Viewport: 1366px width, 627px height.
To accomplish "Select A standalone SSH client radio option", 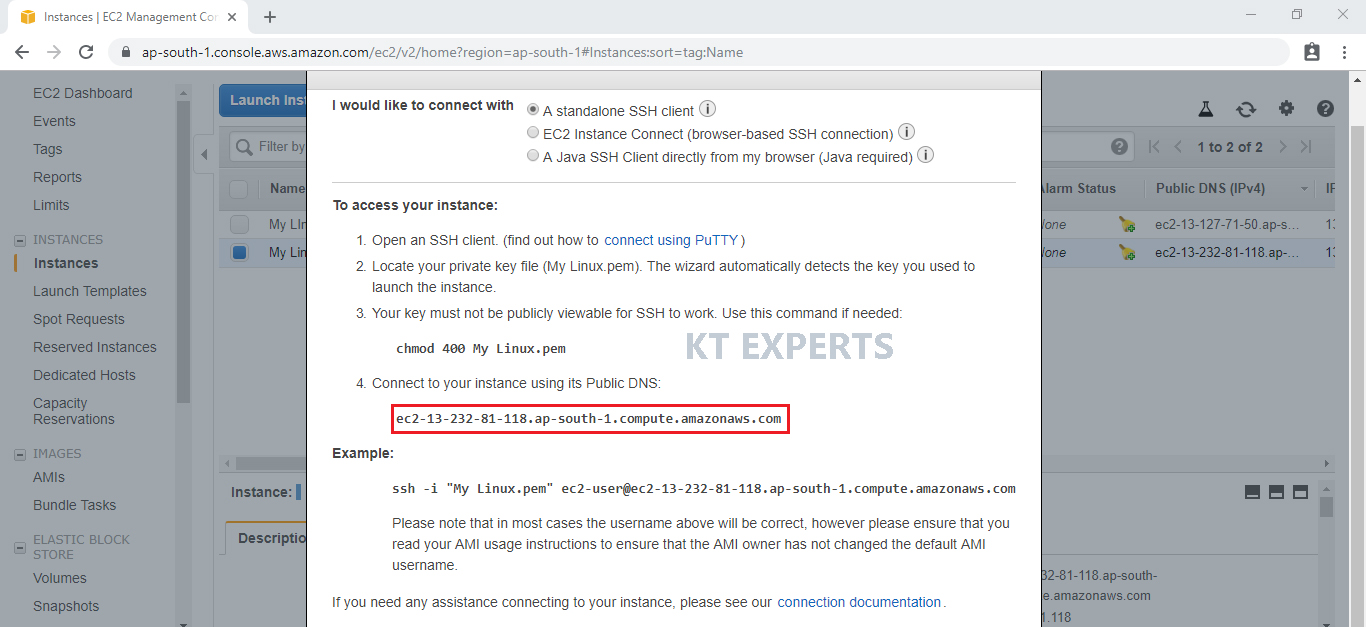I will tap(533, 110).
